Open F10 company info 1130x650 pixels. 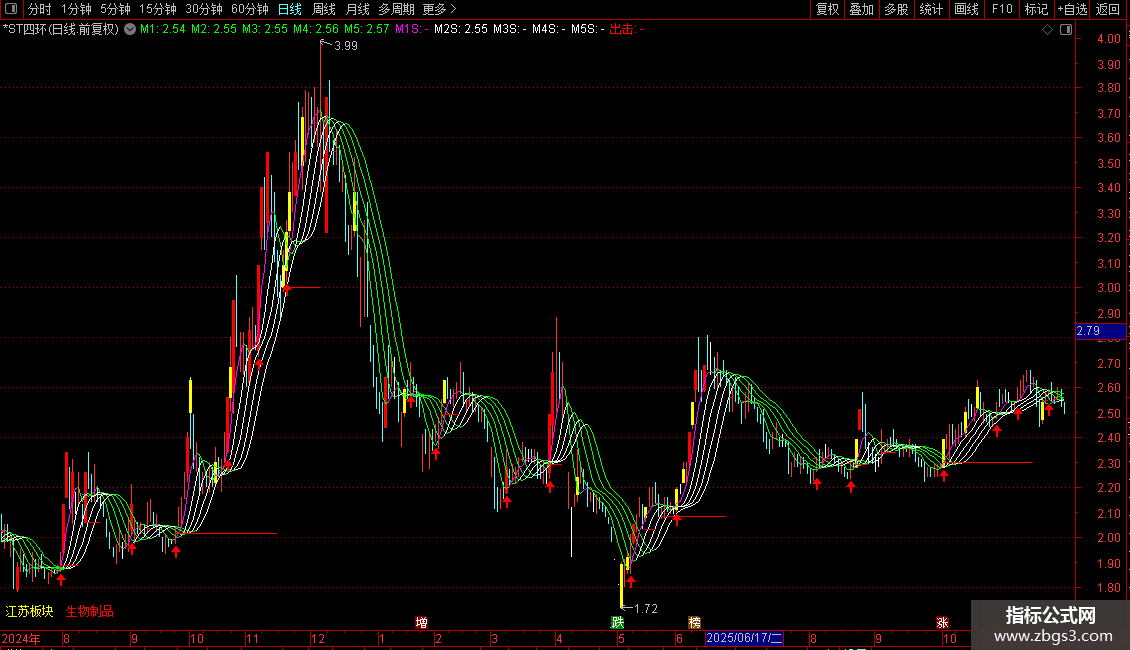coord(1002,9)
